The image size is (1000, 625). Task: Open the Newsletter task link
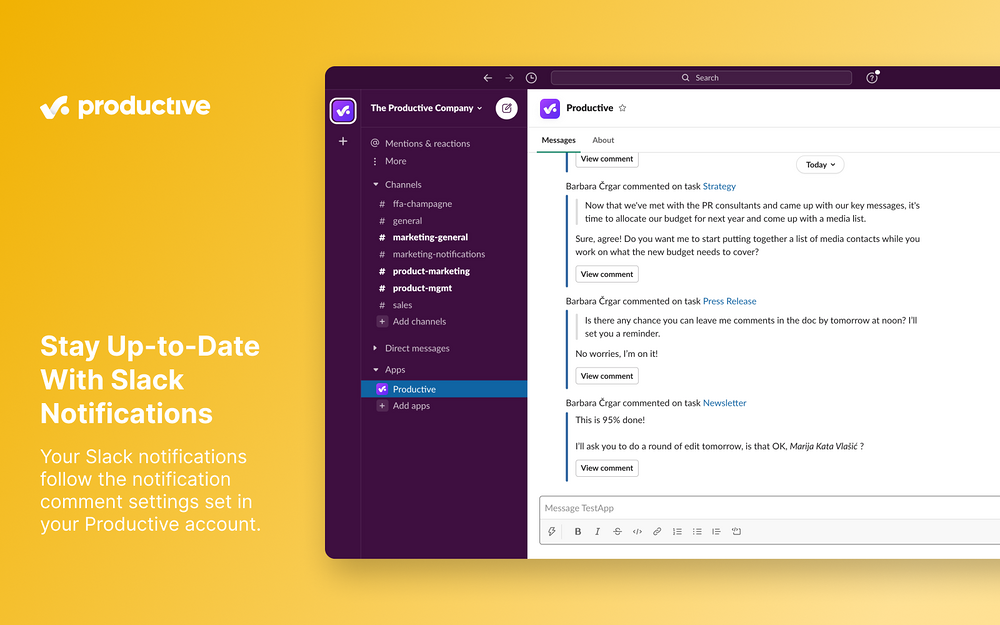click(x=724, y=403)
